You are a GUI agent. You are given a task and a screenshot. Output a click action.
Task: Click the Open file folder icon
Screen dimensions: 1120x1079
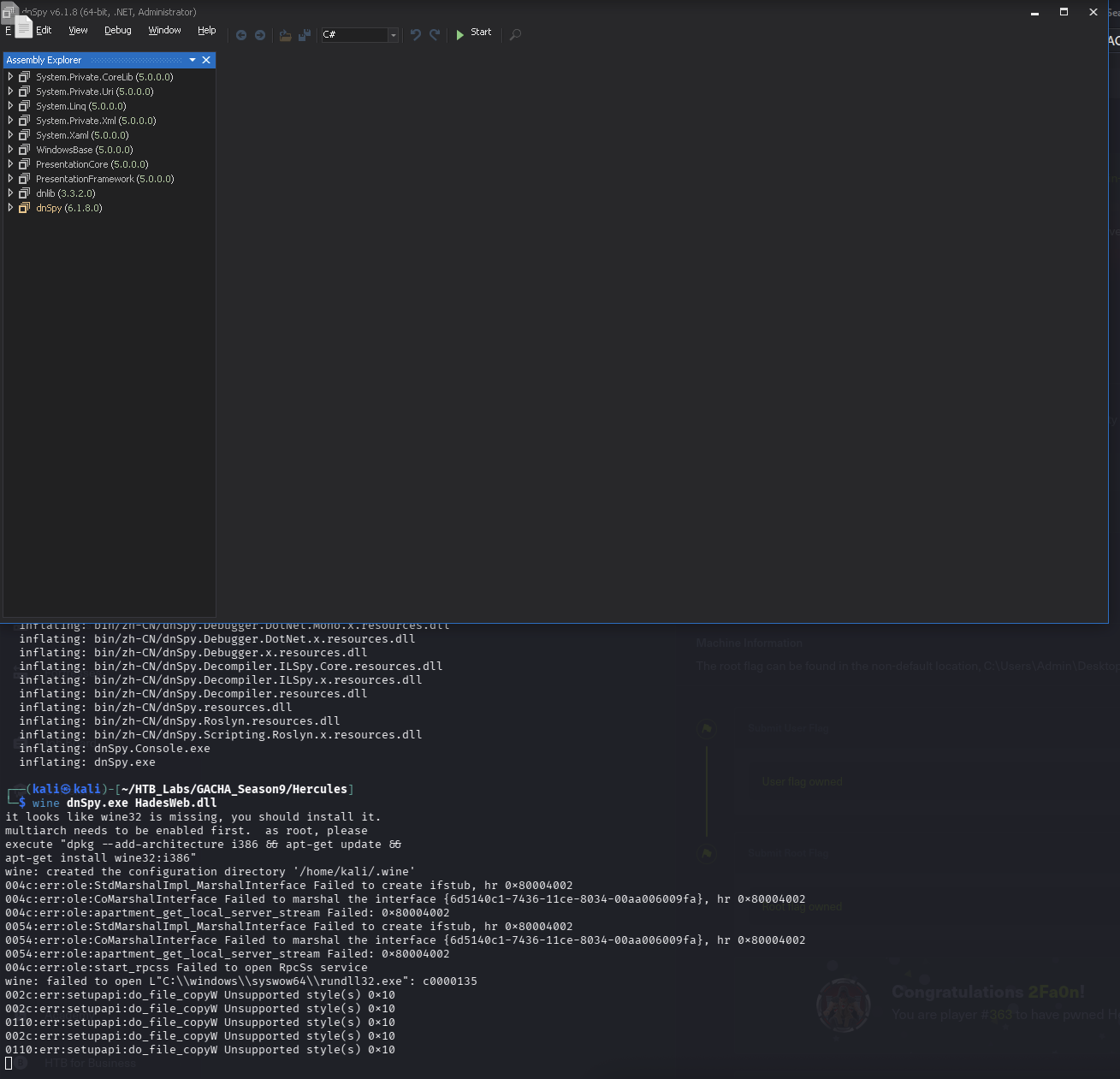click(285, 35)
